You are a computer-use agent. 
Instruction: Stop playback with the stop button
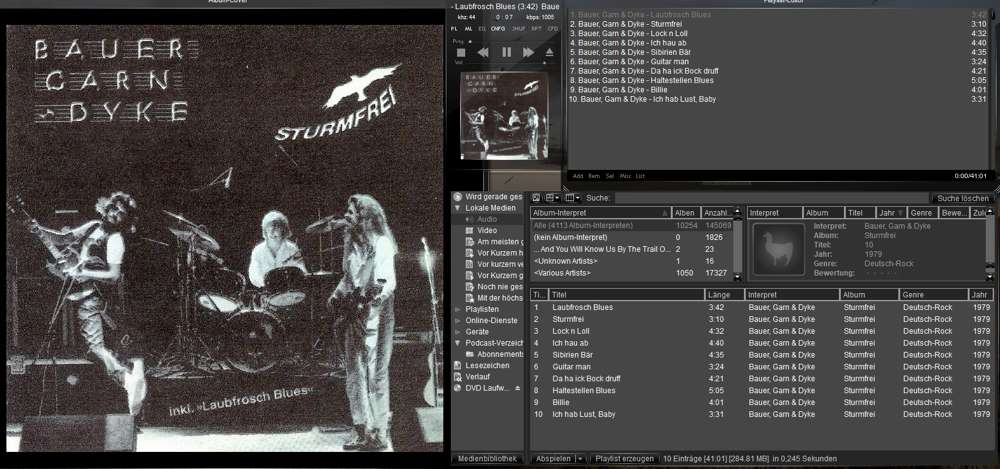click(x=461, y=52)
